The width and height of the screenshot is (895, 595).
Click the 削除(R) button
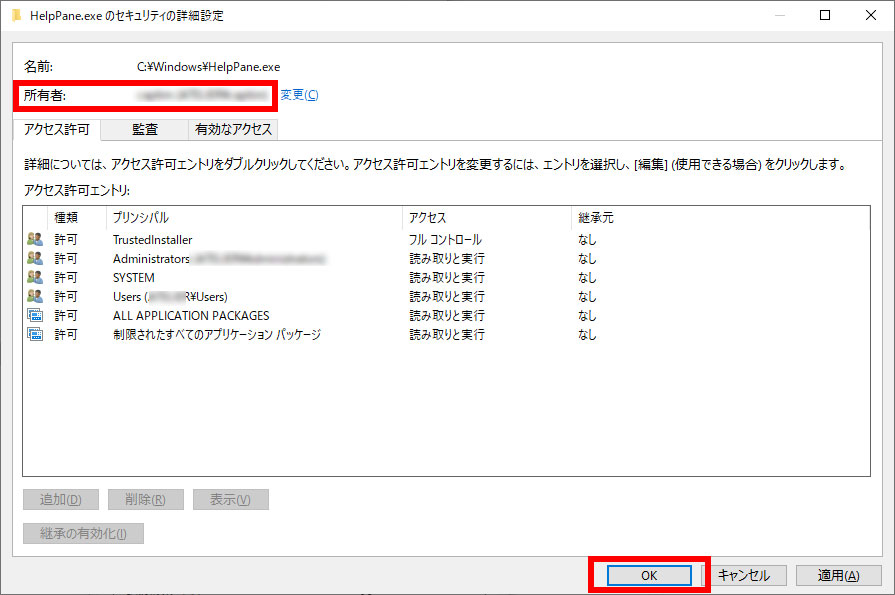(x=146, y=500)
